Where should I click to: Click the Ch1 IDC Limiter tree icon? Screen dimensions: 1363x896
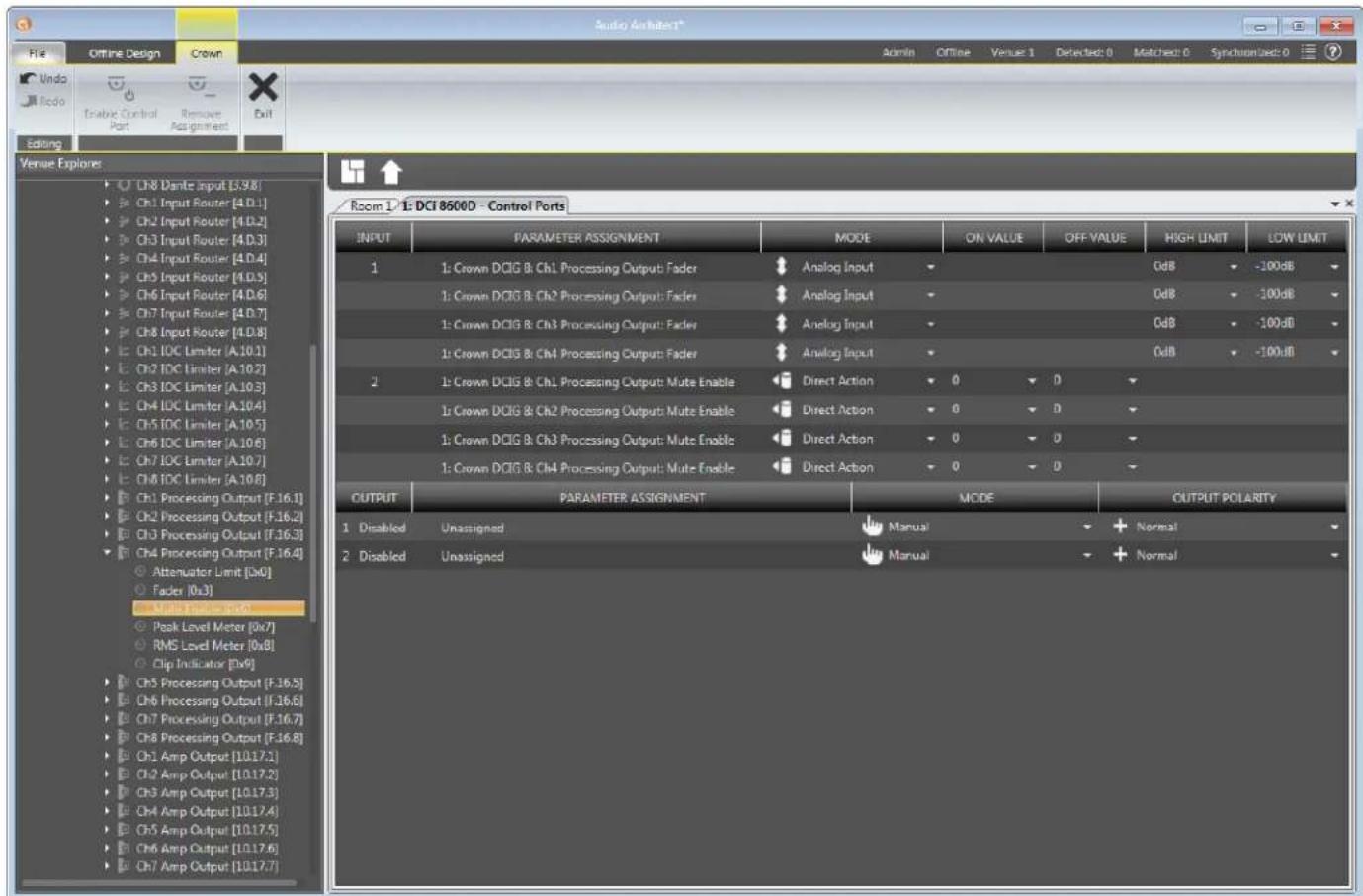click(x=125, y=351)
